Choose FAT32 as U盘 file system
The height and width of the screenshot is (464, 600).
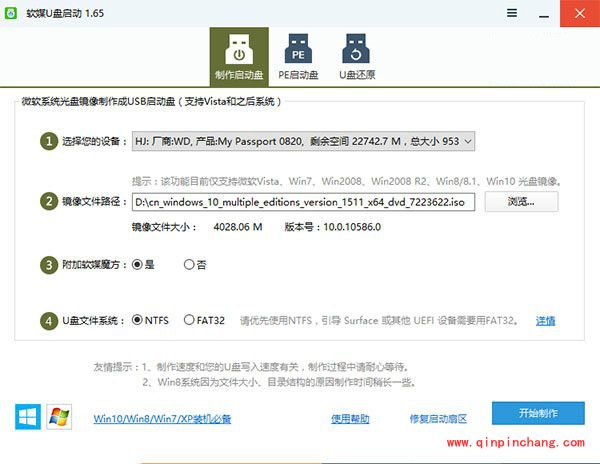click(x=204, y=320)
